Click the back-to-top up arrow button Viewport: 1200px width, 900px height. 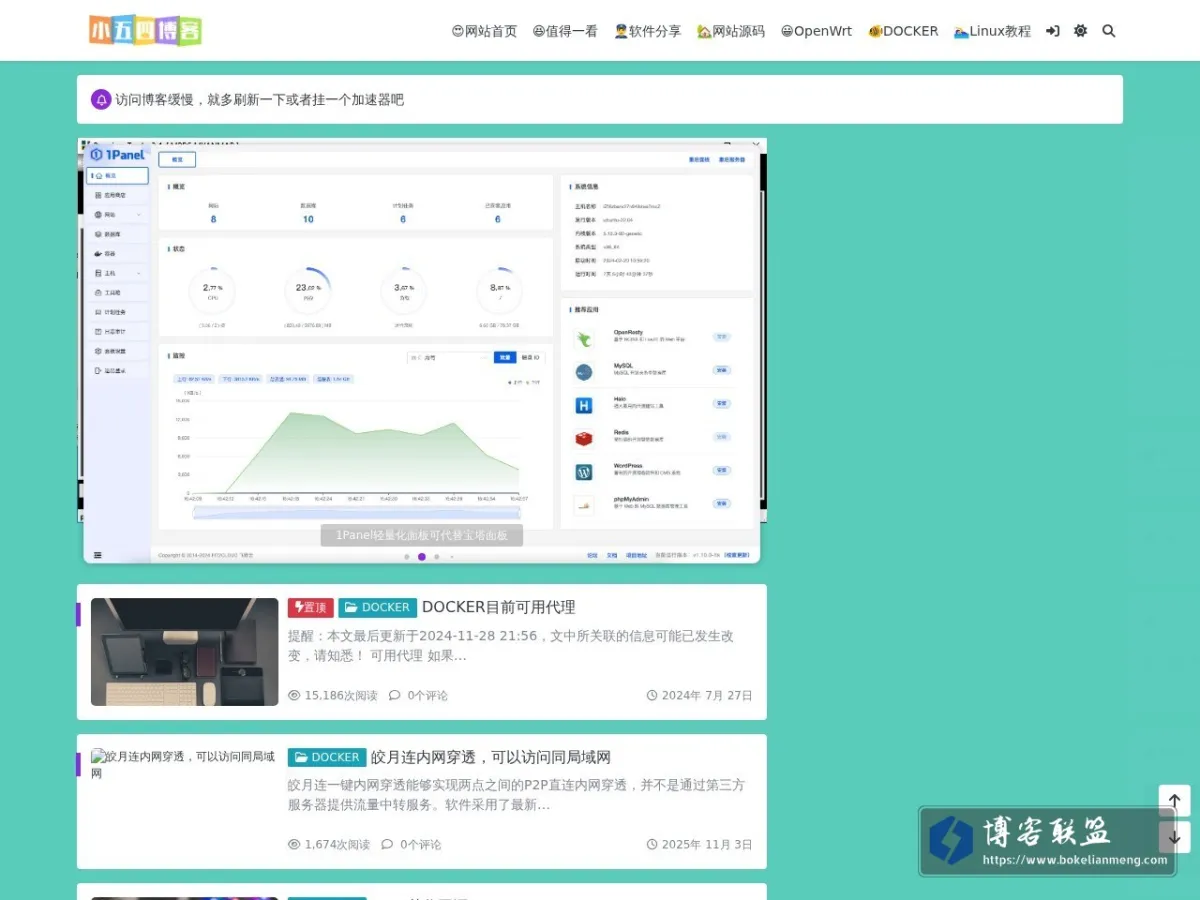1175,801
